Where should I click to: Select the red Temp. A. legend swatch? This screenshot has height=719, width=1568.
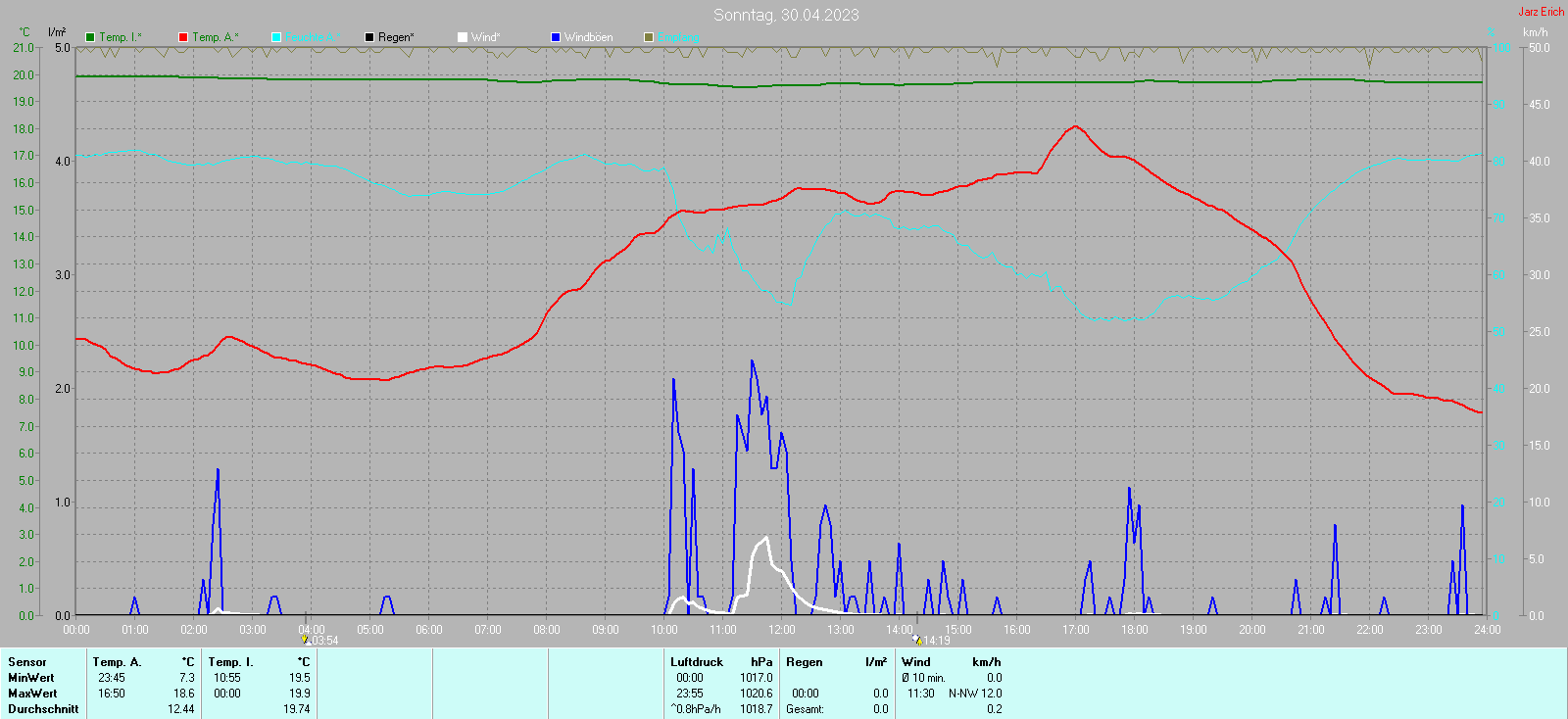tap(183, 37)
